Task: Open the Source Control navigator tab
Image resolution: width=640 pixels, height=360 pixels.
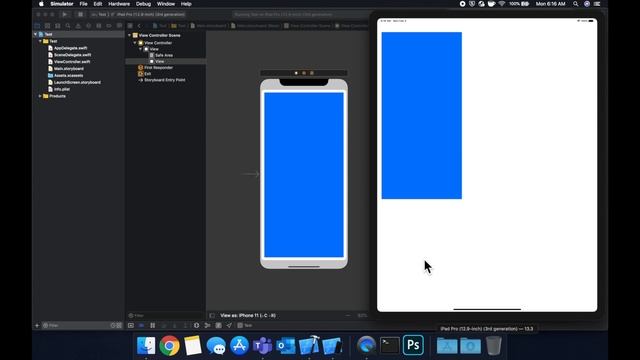Action: pos(47,26)
